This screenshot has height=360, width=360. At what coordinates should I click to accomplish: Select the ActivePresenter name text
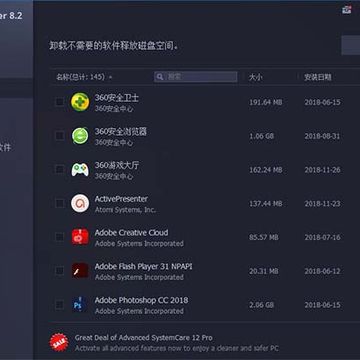[x=121, y=199]
